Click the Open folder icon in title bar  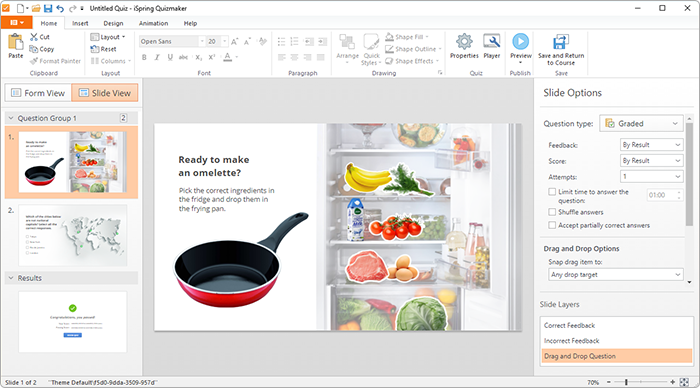36,8
